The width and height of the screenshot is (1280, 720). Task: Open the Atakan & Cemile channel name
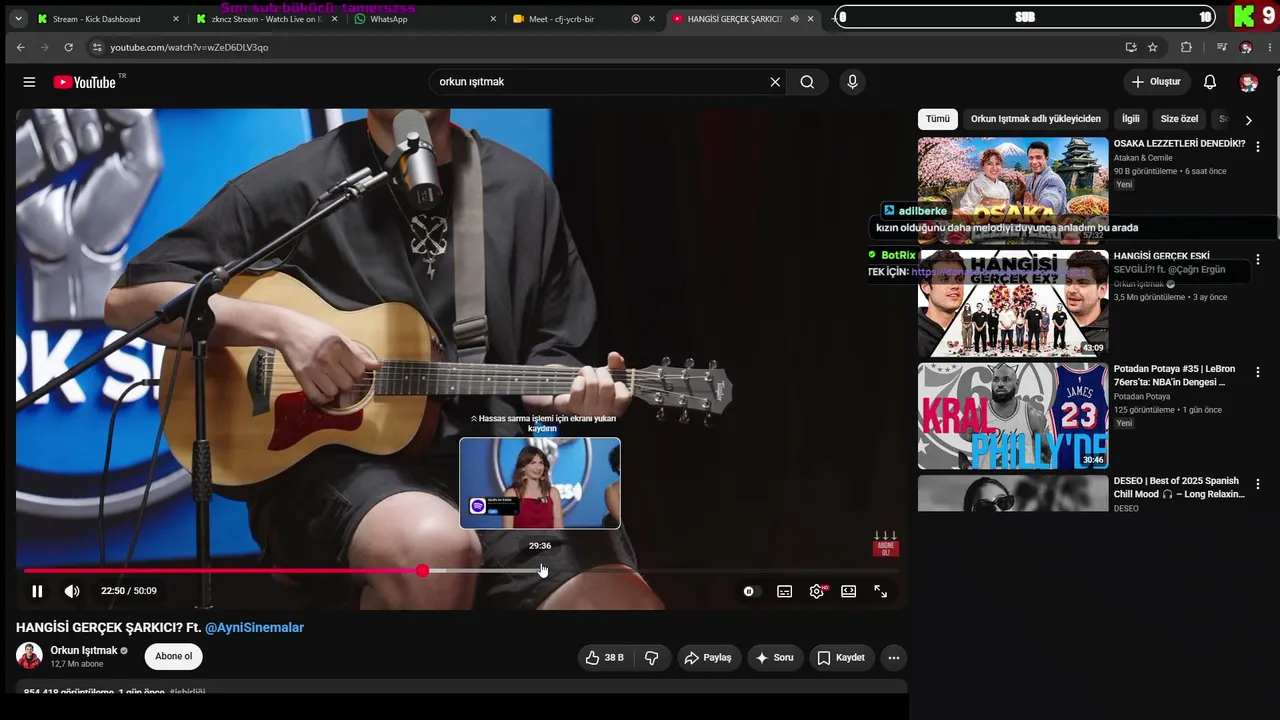(1143, 158)
